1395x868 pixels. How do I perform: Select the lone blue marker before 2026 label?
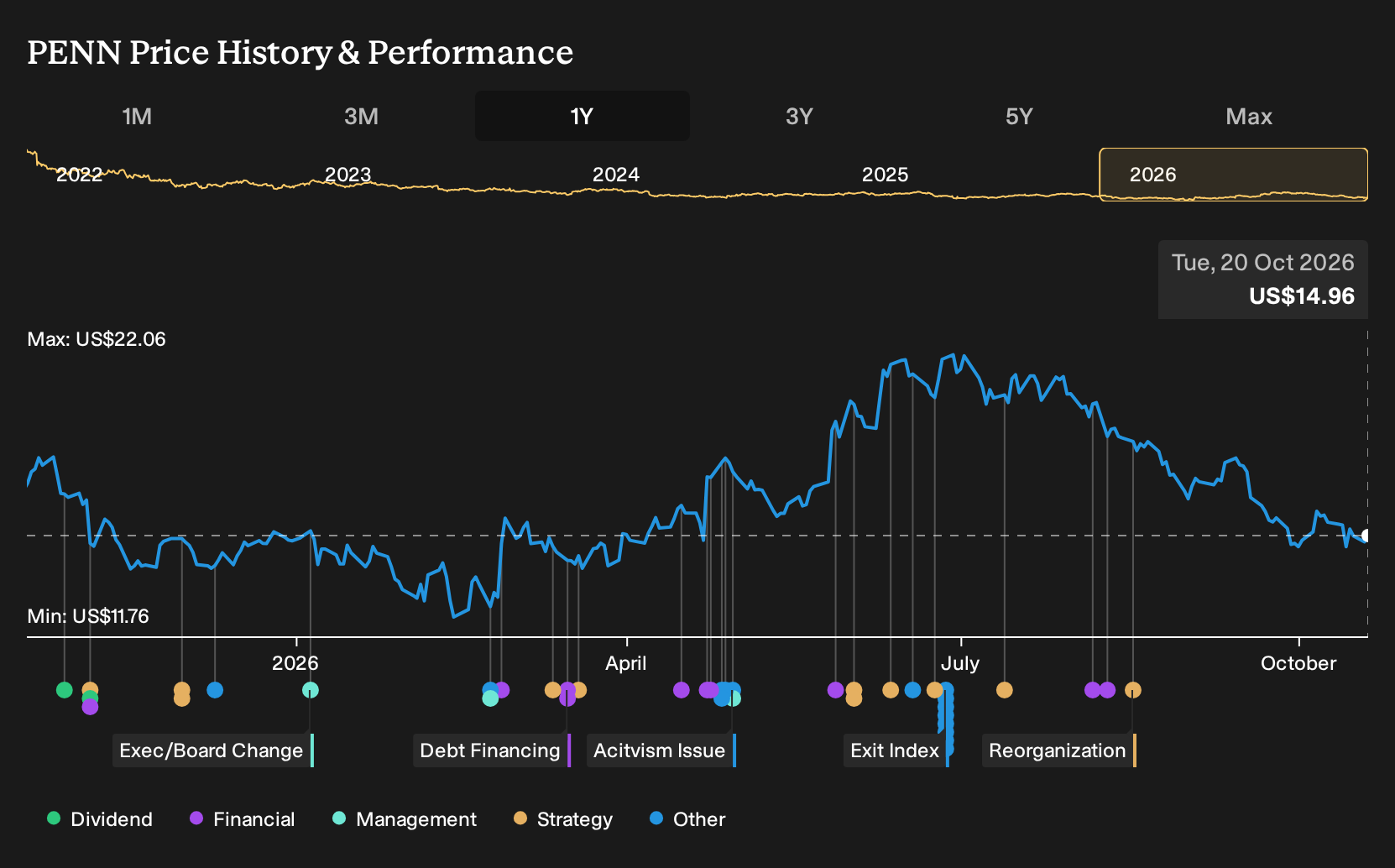tap(215, 690)
